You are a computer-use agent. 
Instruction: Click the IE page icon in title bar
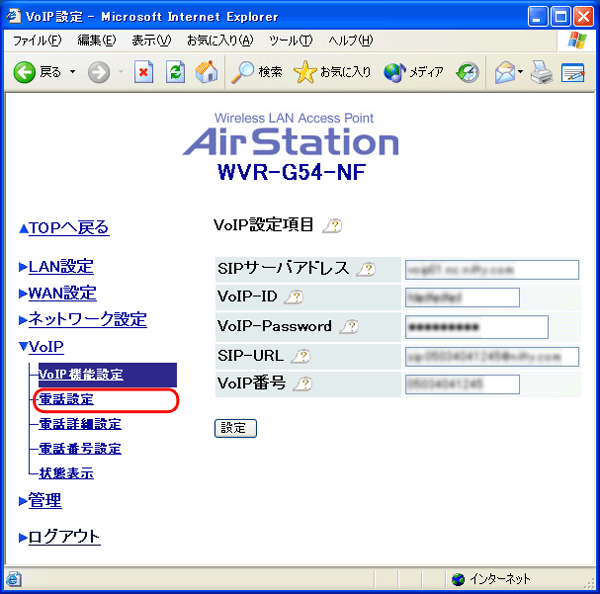[13, 16]
